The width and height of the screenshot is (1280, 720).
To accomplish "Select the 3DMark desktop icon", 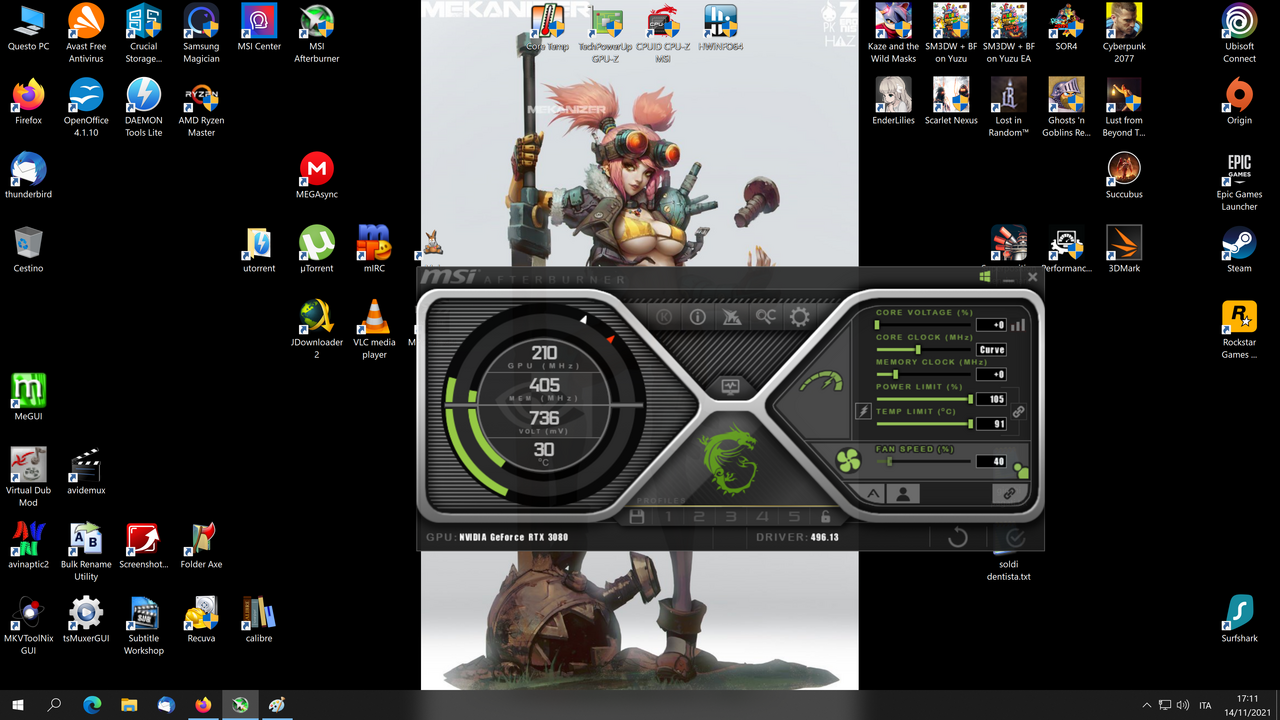I will point(1124,250).
